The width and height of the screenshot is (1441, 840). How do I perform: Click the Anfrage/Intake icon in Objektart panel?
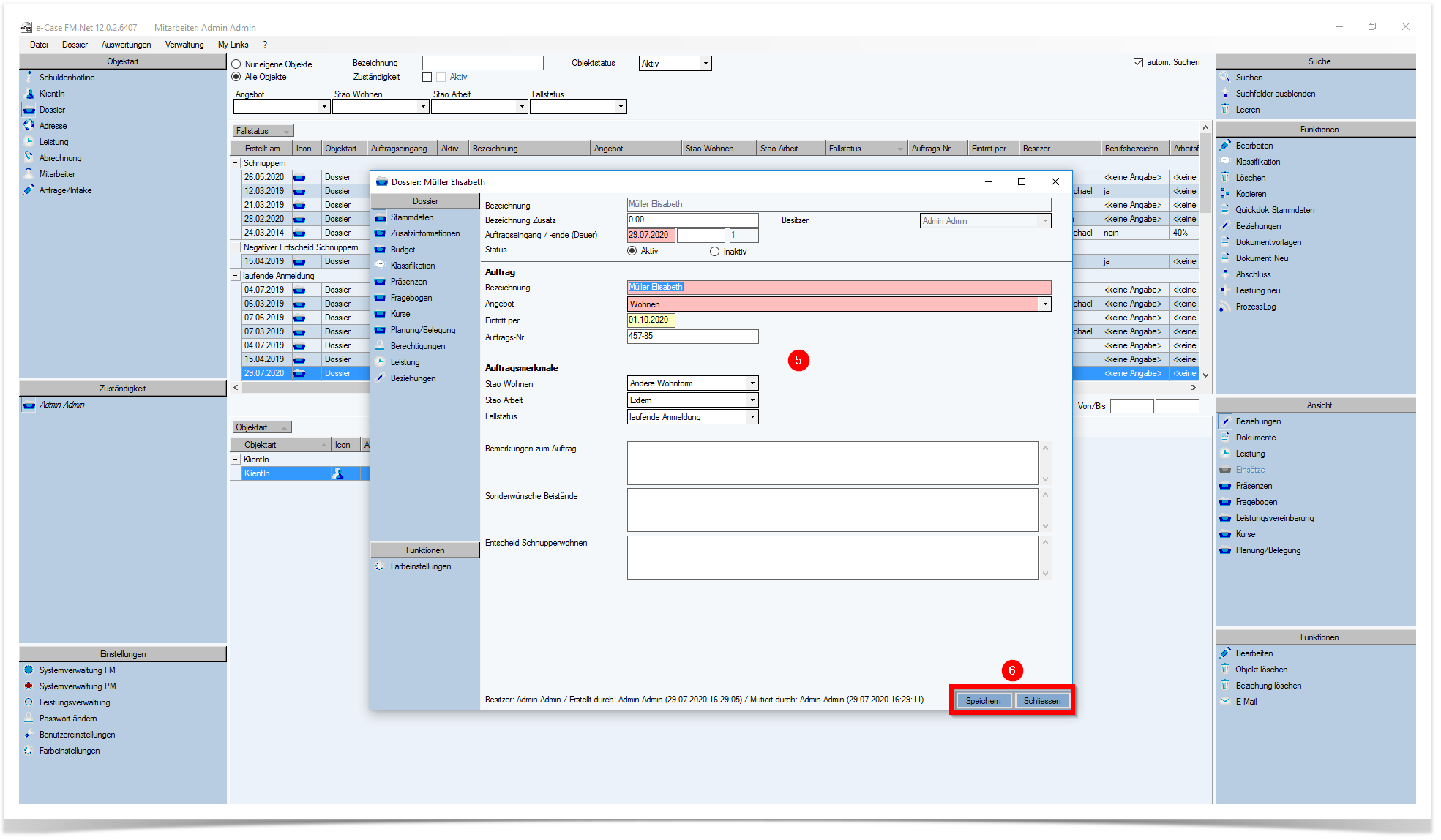[x=29, y=190]
